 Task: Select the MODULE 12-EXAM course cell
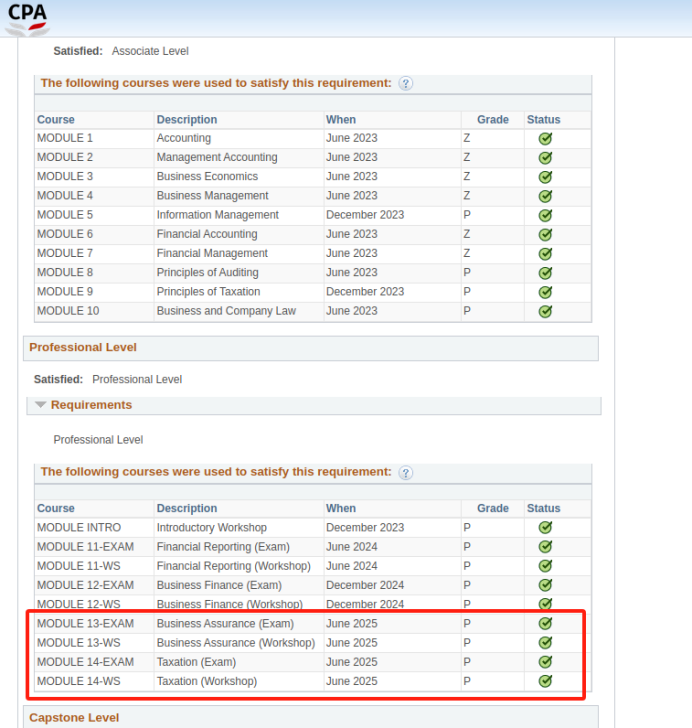coord(85,585)
